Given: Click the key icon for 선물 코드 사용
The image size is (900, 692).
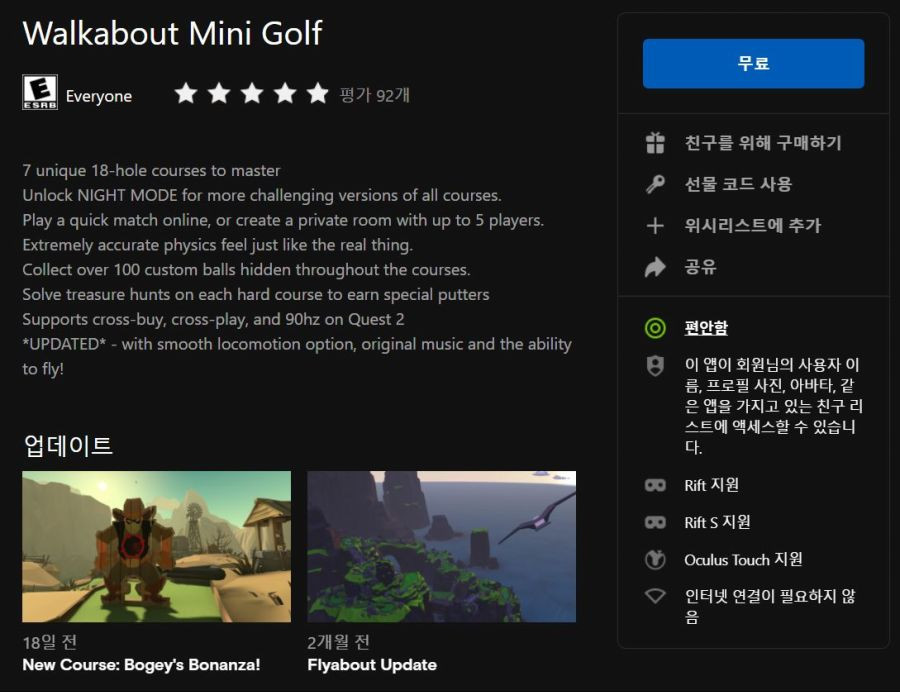Looking at the screenshot, I should coord(655,184).
